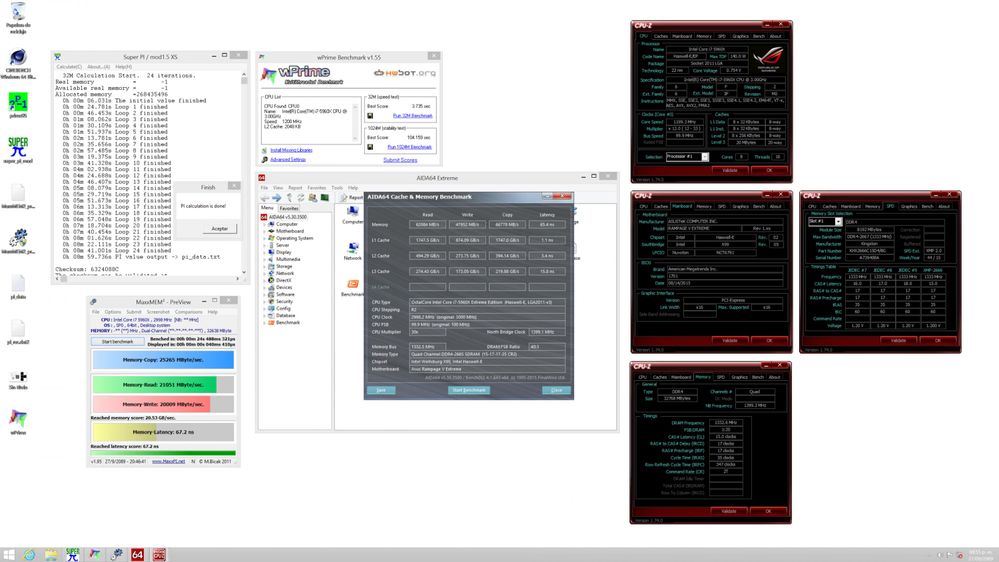
Task: Click AIDA64 toolbar Back arrow
Action: click(264, 198)
